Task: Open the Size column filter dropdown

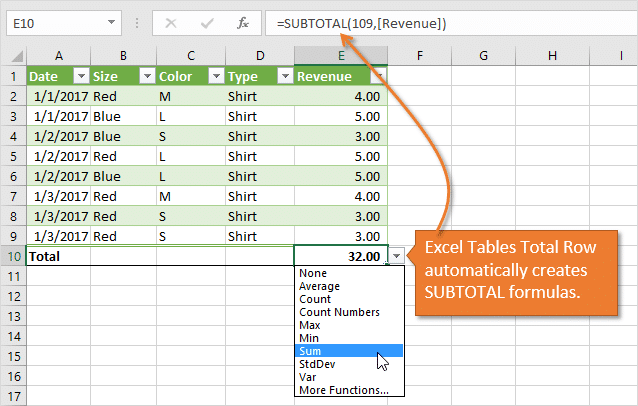Action: coord(146,76)
